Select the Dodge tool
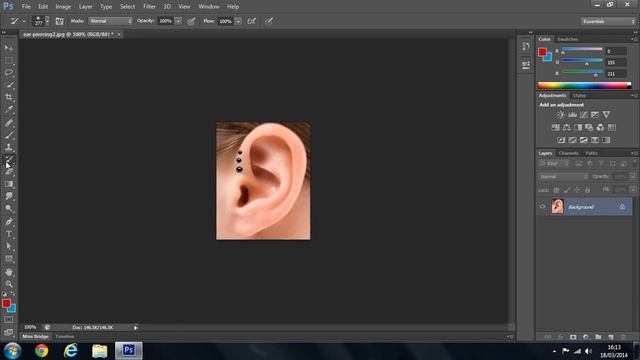The width and height of the screenshot is (640, 360). [x=9, y=209]
